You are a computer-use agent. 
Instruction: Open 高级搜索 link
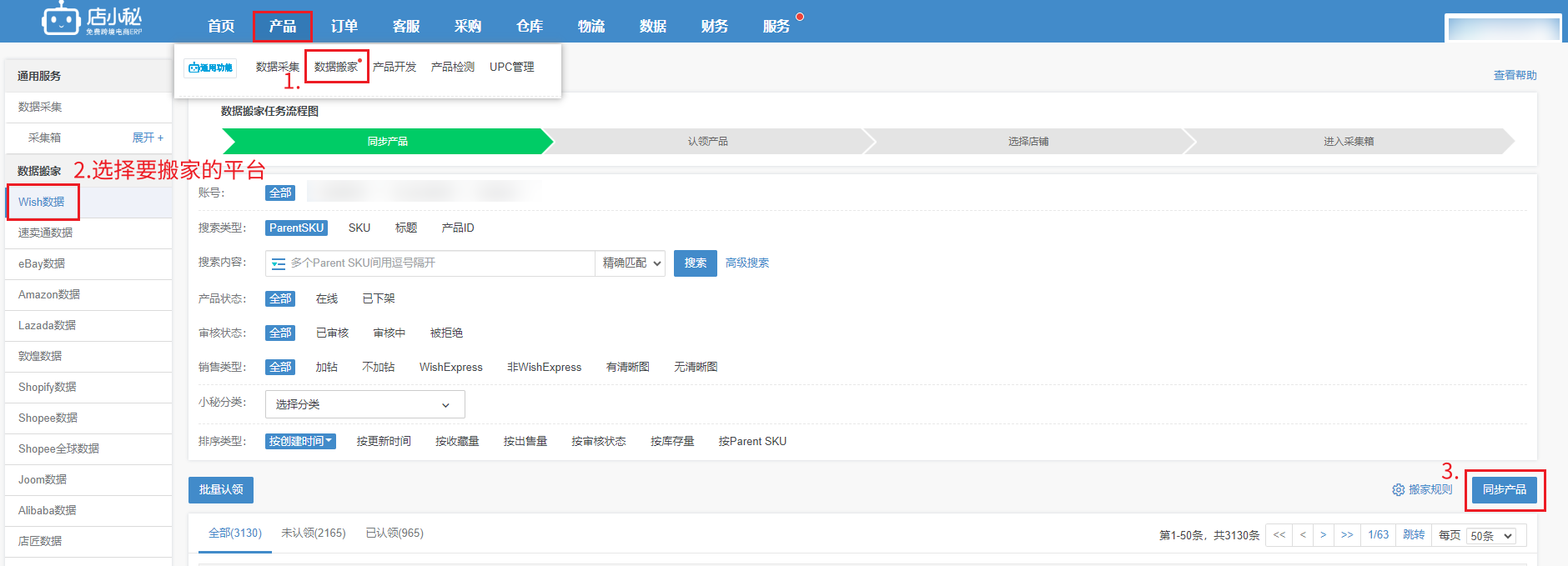coord(747,263)
